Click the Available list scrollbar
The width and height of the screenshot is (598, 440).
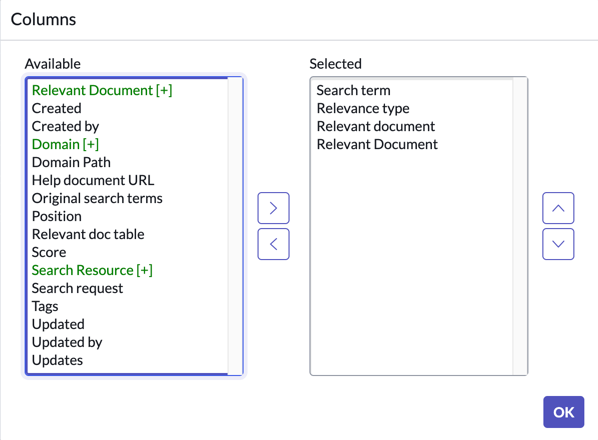point(235,226)
